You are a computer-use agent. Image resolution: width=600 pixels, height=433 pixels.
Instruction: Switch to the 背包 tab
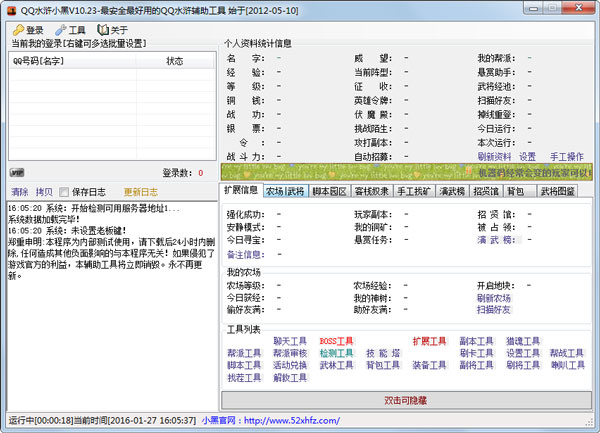coord(515,190)
